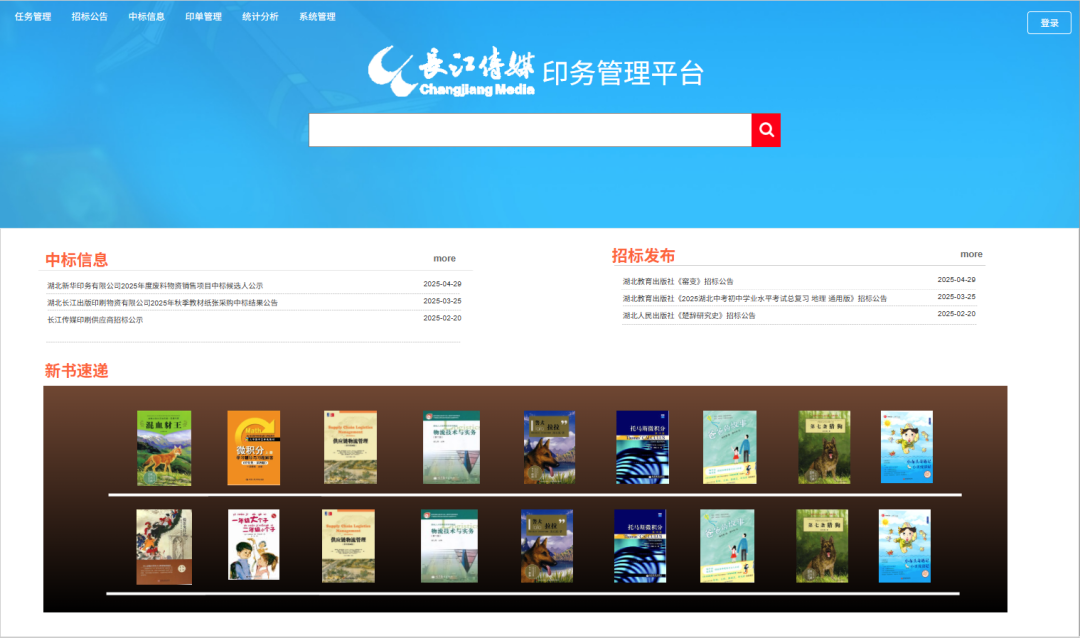Click more beside the 招标发布 heading
Screen dimensions: 1080x638
tap(971, 255)
